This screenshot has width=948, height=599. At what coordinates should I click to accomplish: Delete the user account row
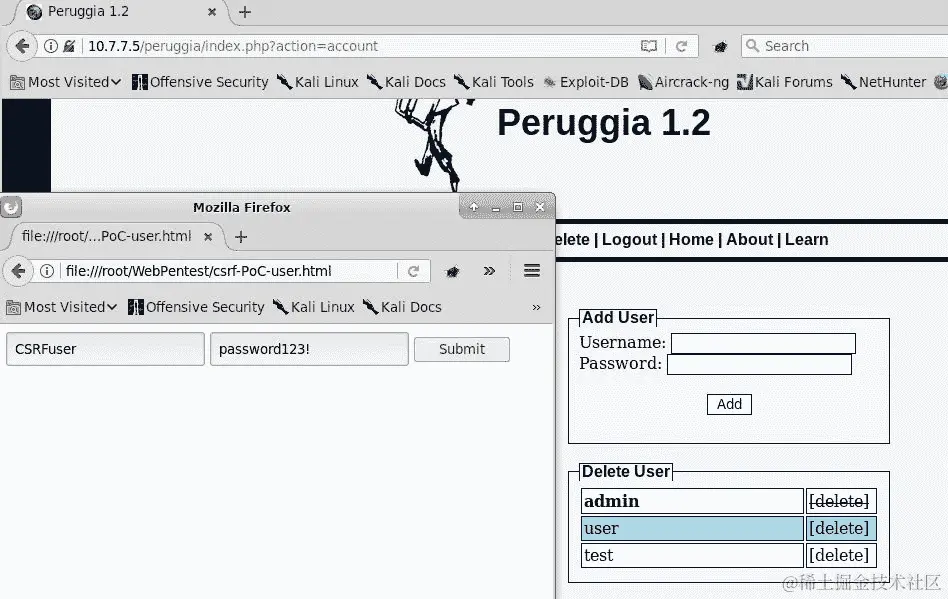coord(839,528)
